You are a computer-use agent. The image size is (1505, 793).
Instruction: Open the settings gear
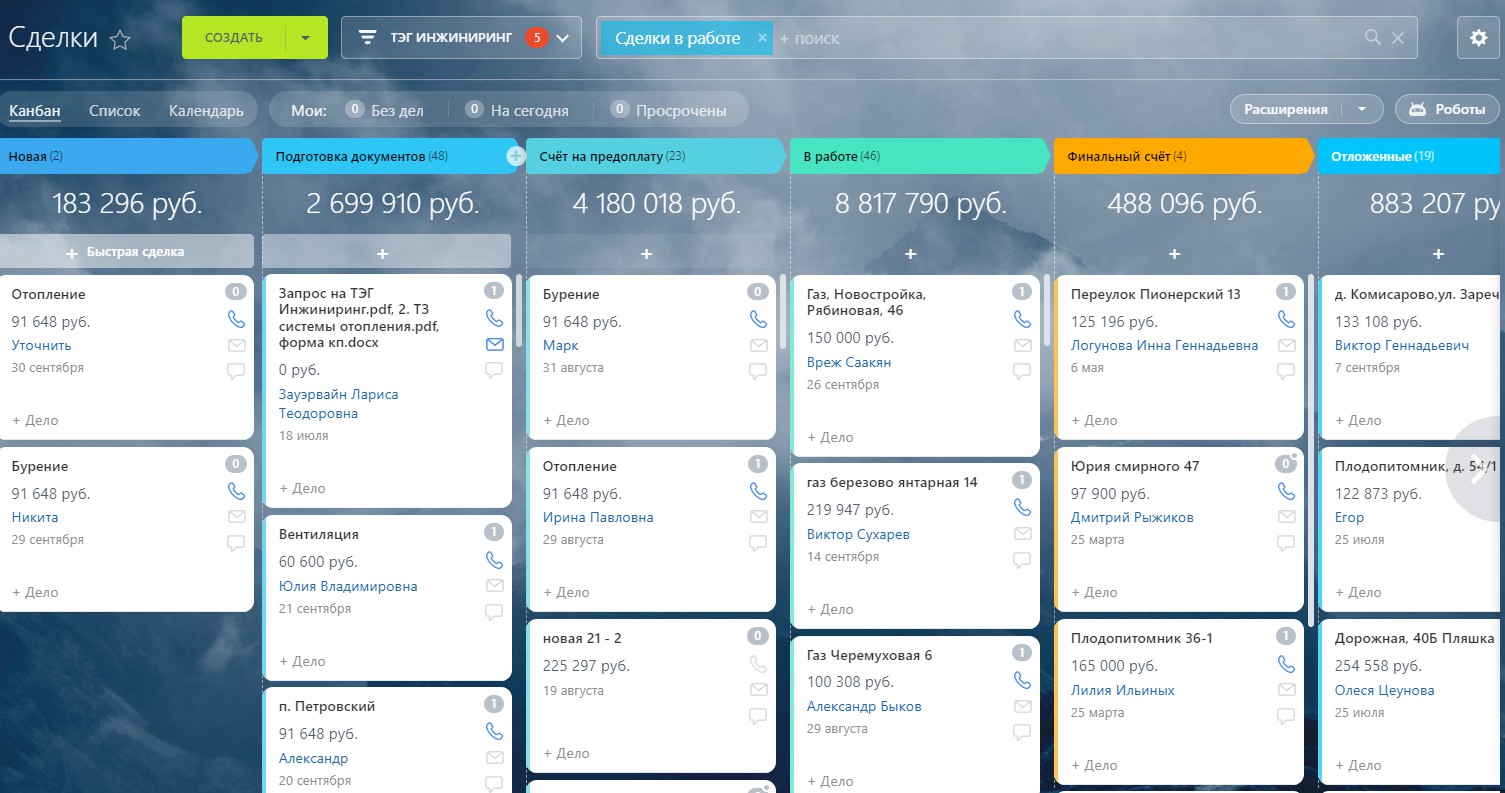tap(1479, 38)
